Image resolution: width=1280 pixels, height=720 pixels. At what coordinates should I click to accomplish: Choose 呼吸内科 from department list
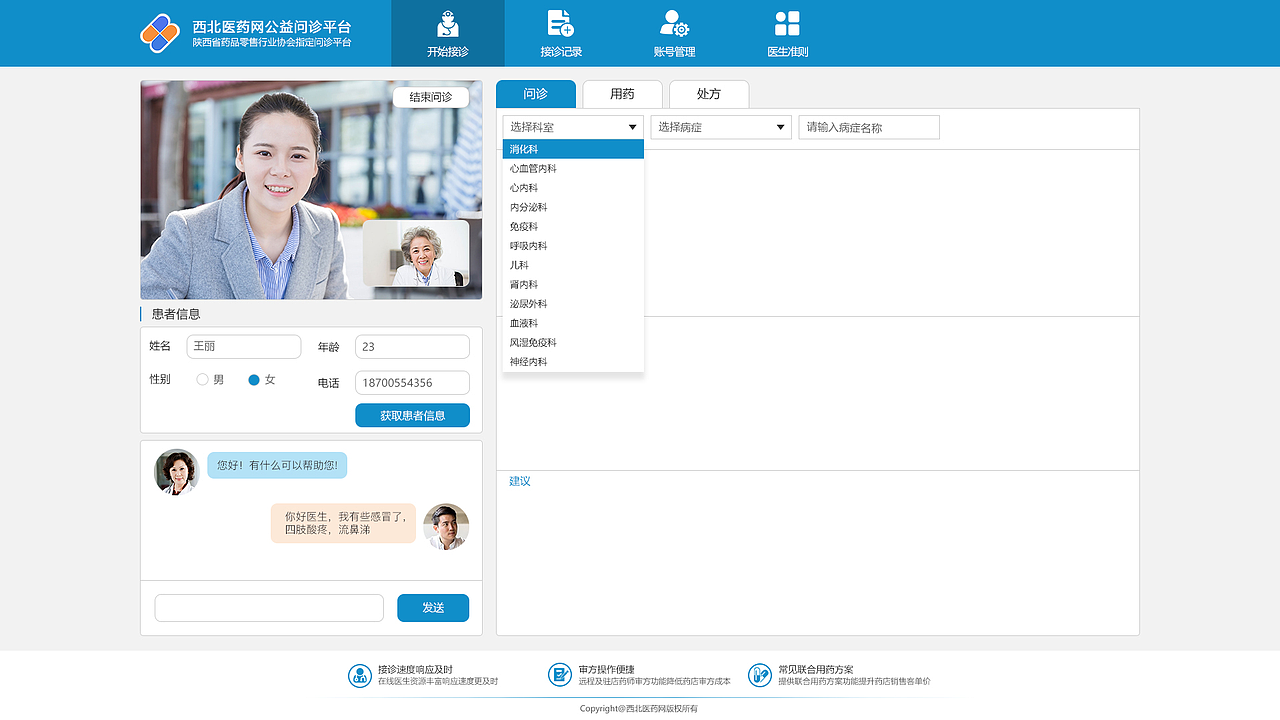[x=573, y=246]
